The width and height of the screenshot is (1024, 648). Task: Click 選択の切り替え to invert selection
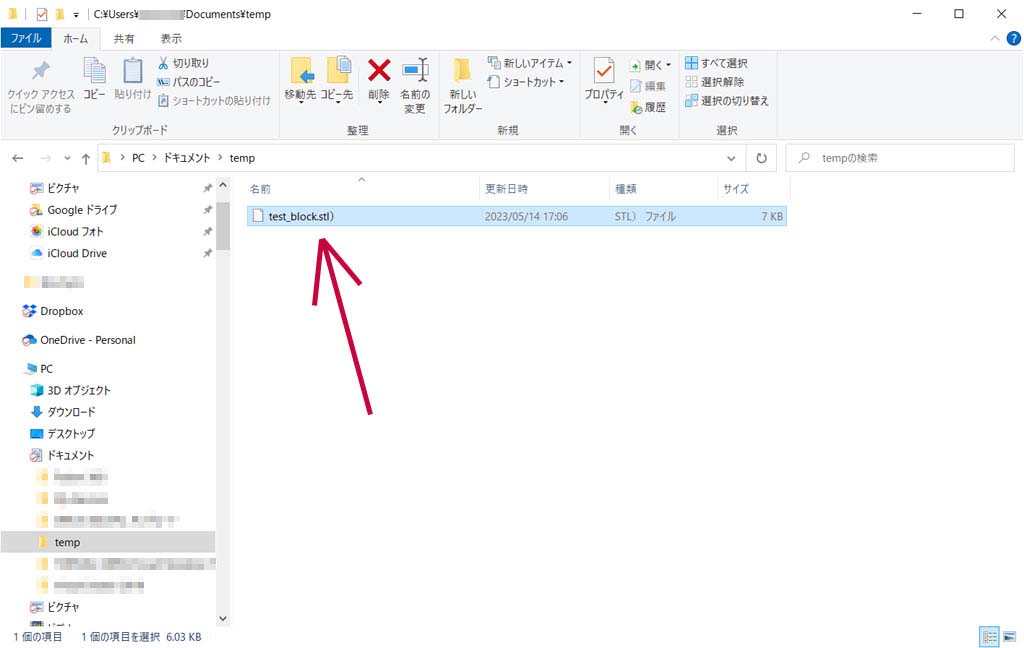coord(727,101)
